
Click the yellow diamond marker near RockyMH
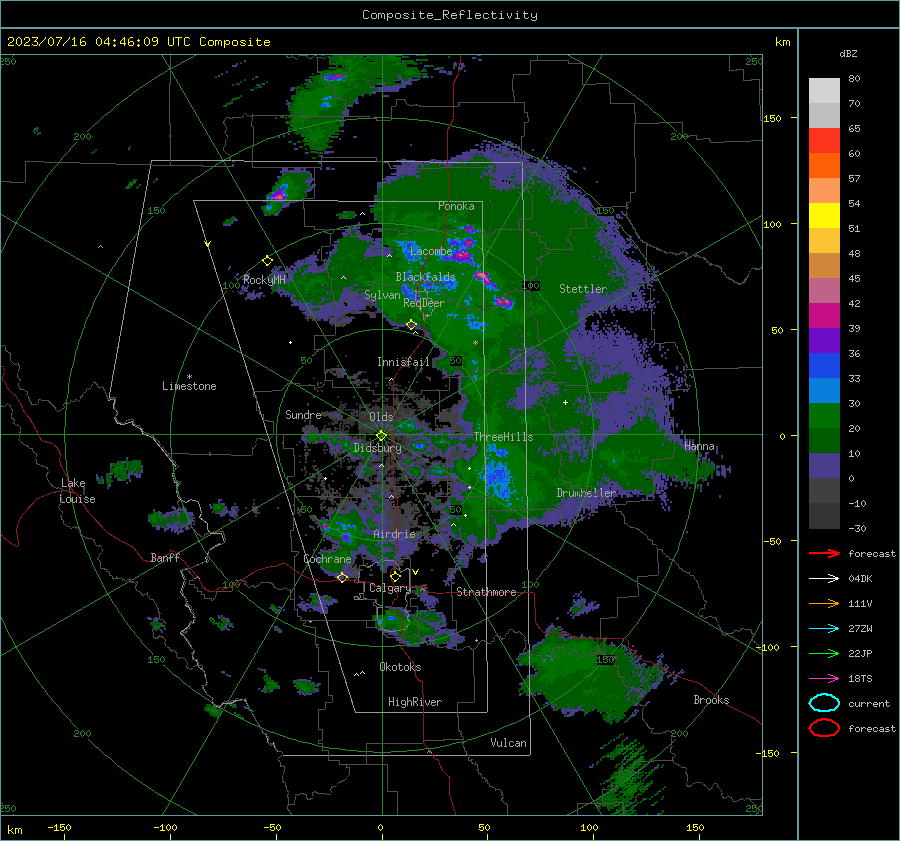pyautogui.click(x=267, y=261)
